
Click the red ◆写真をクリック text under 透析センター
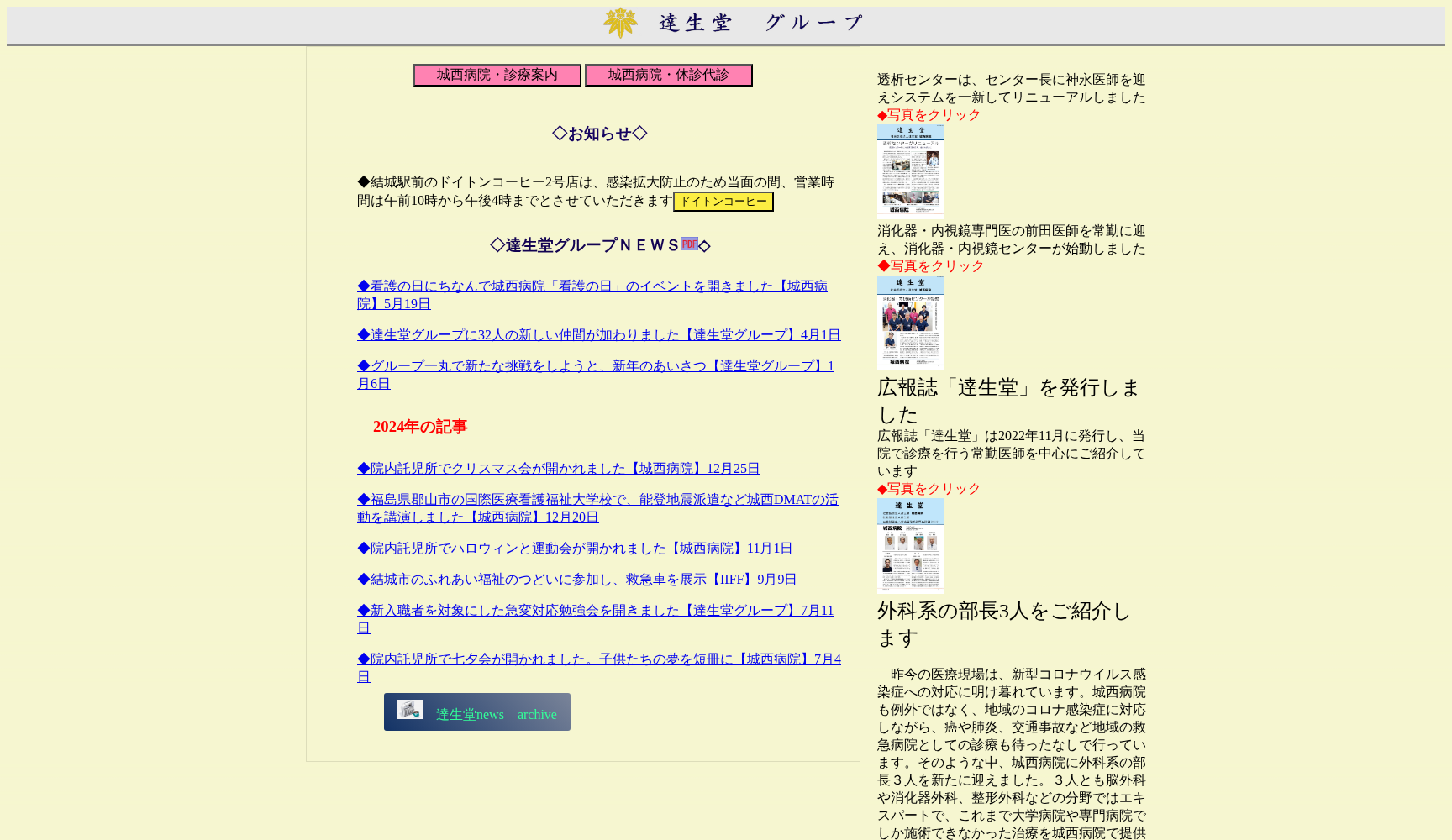click(x=928, y=115)
